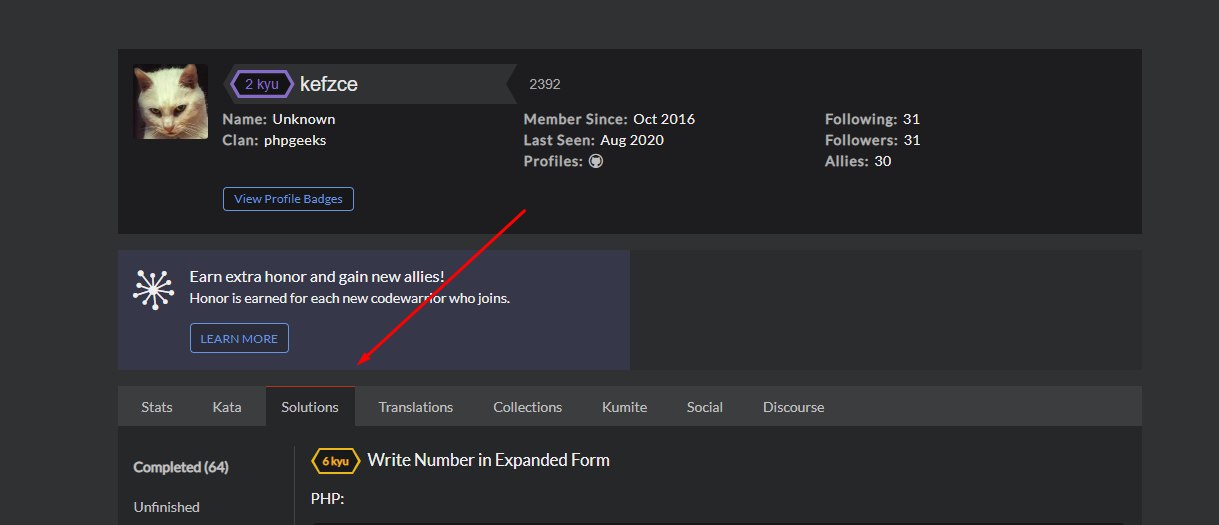The image size is (1219, 525).
Task: Open the GitHub profile icon
Action: tap(596, 161)
